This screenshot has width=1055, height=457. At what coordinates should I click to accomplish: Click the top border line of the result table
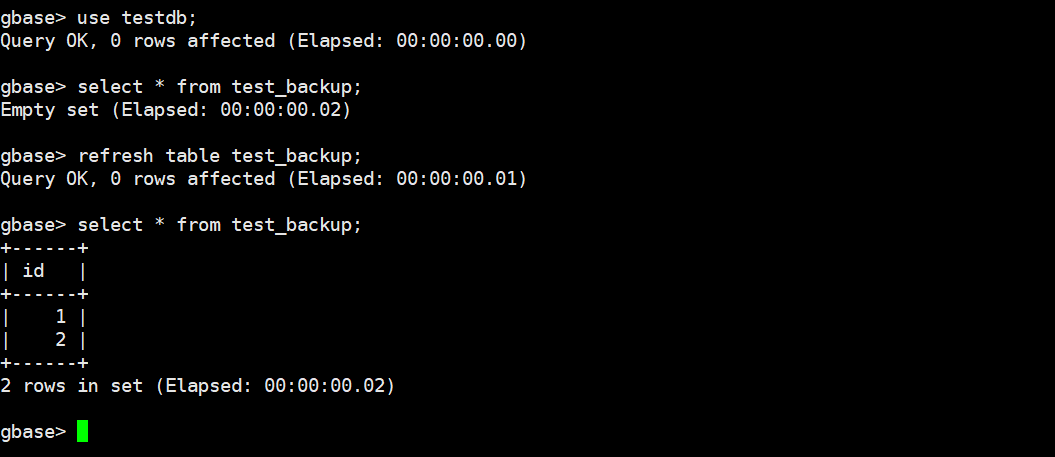click(x=44, y=248)
